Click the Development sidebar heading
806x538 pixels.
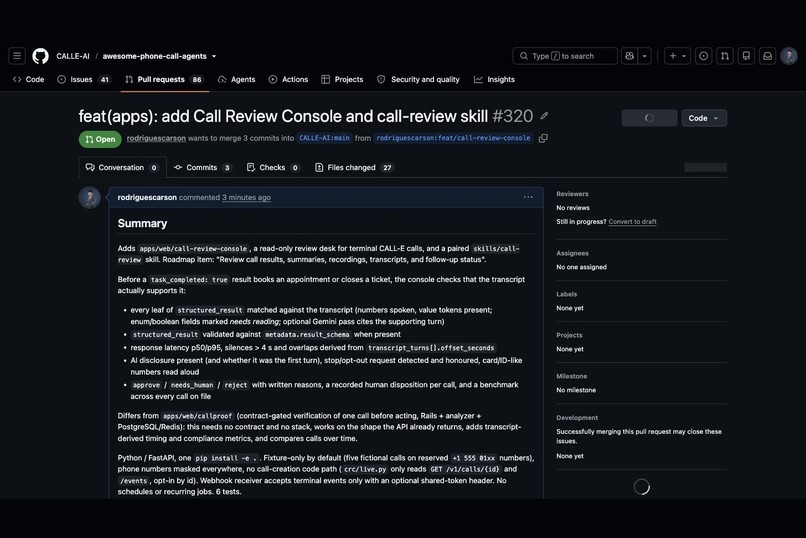(x=577, y=418)
